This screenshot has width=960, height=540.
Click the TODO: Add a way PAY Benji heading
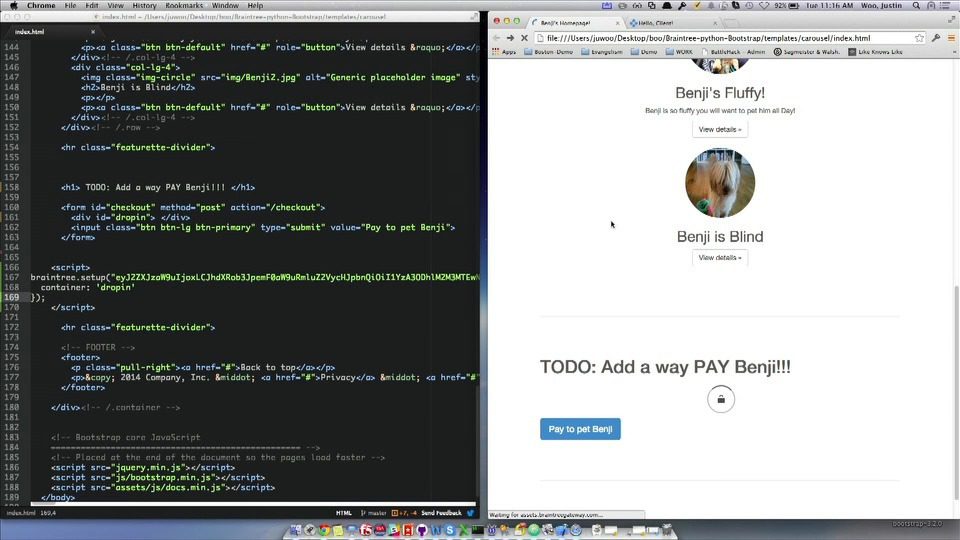(x=666, y=367)
